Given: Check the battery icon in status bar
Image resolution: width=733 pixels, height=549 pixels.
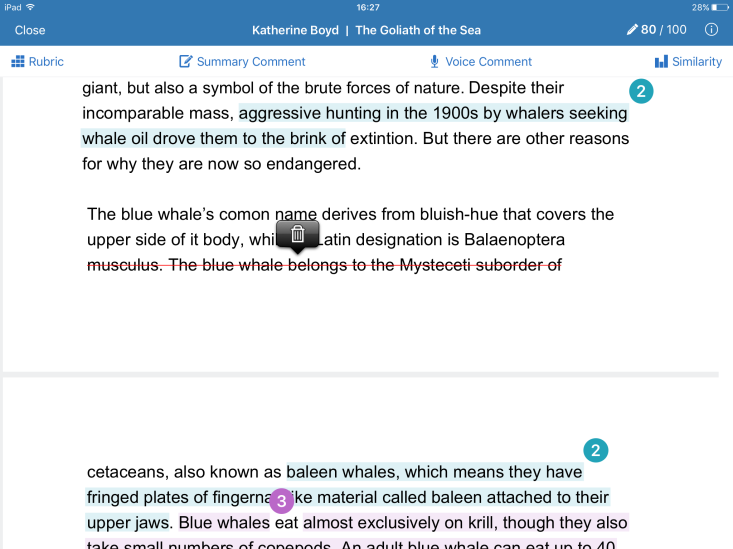Looking at the screenshot, I should [719, 7].
